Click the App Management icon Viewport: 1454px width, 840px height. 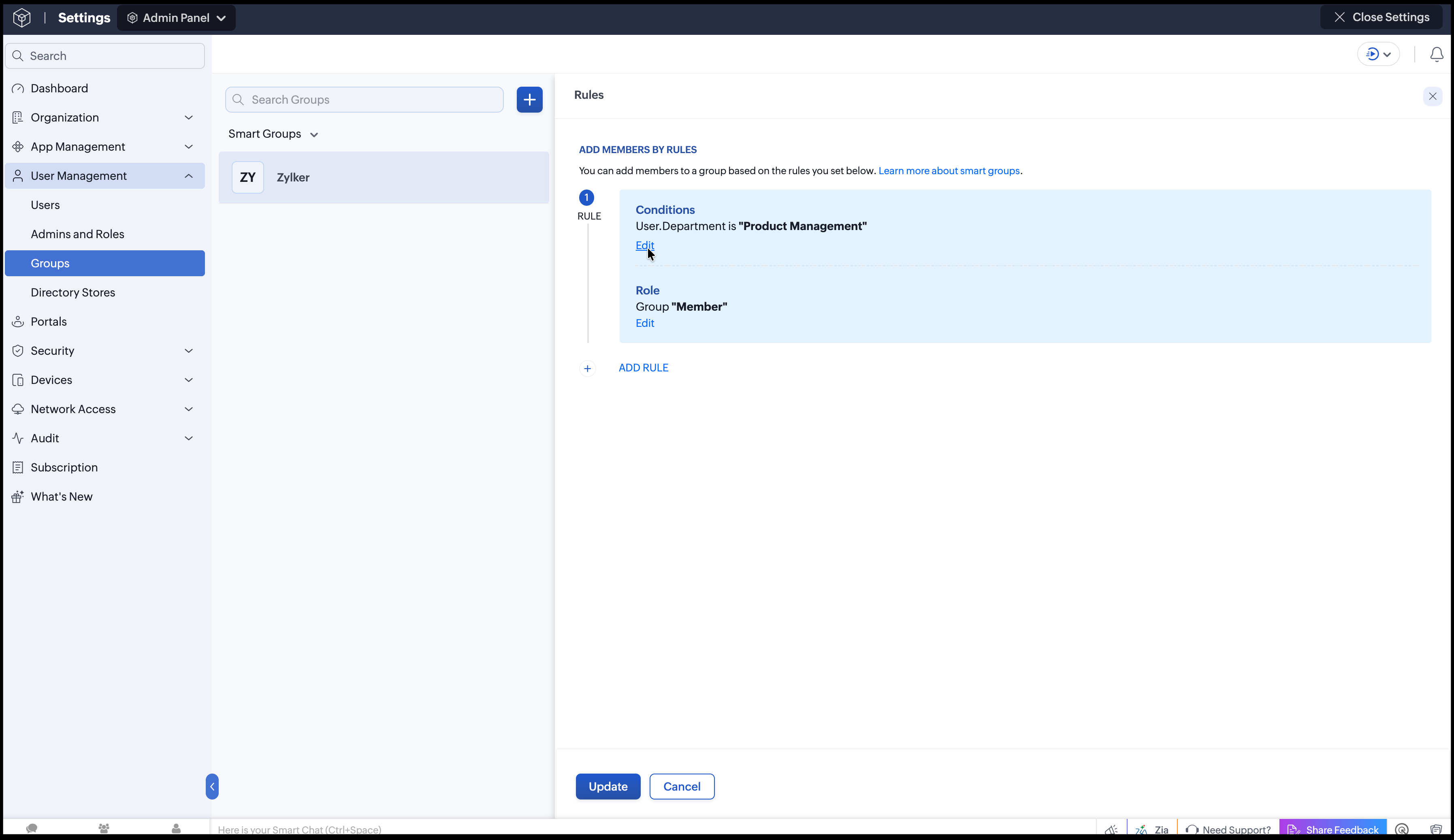tap(18, 147)
